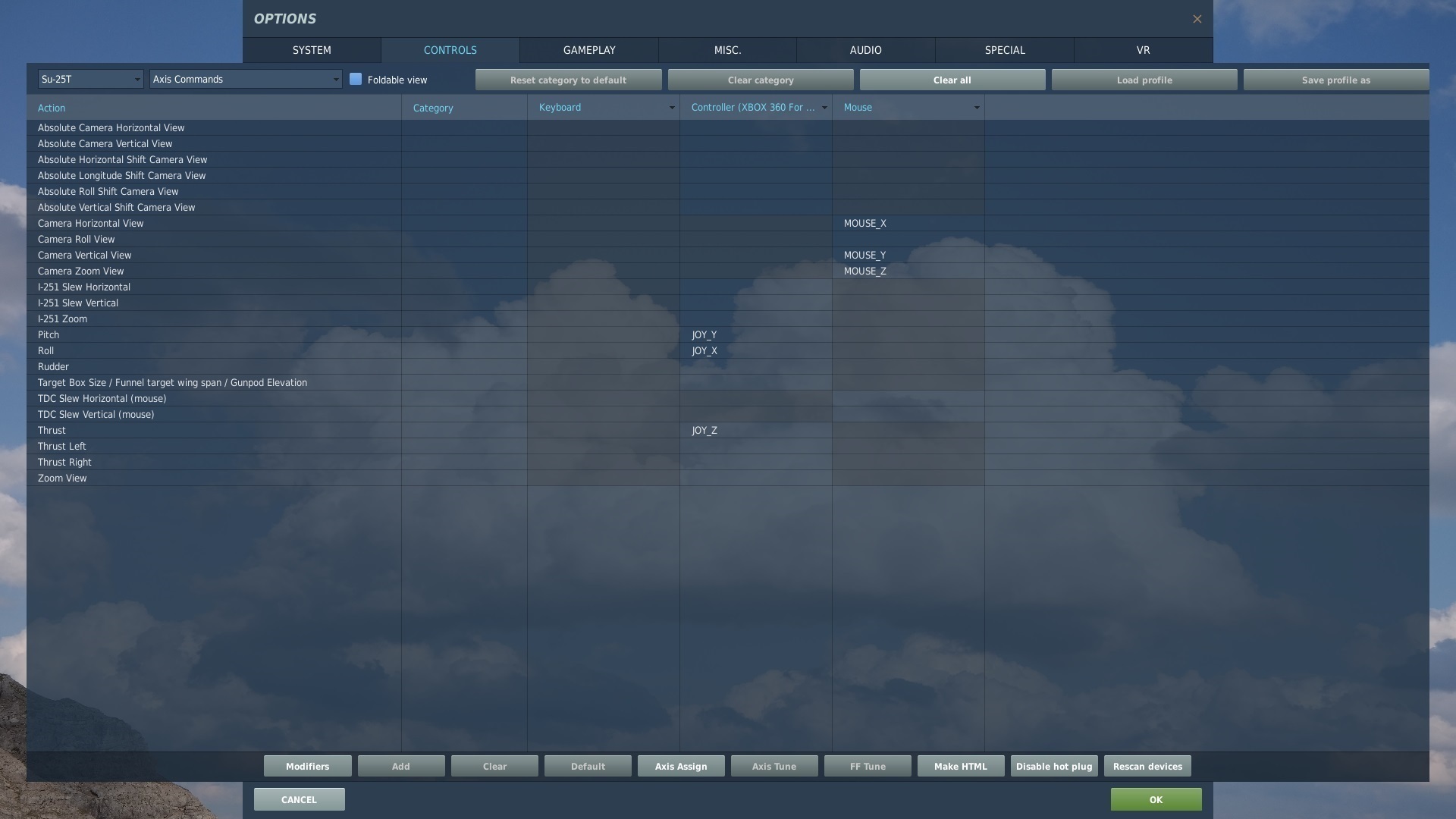Open the Controller XBOX 360 column dropdown
This screenshot has height=819, width=1456.
(824, 108)
